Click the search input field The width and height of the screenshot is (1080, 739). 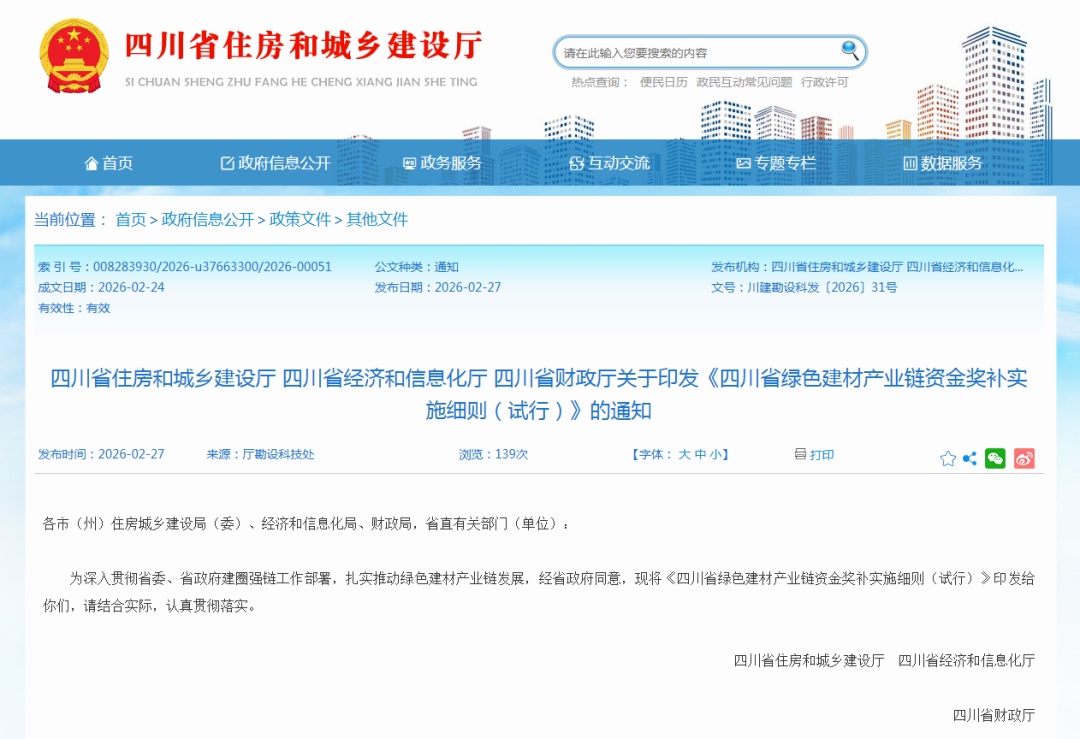695,52
